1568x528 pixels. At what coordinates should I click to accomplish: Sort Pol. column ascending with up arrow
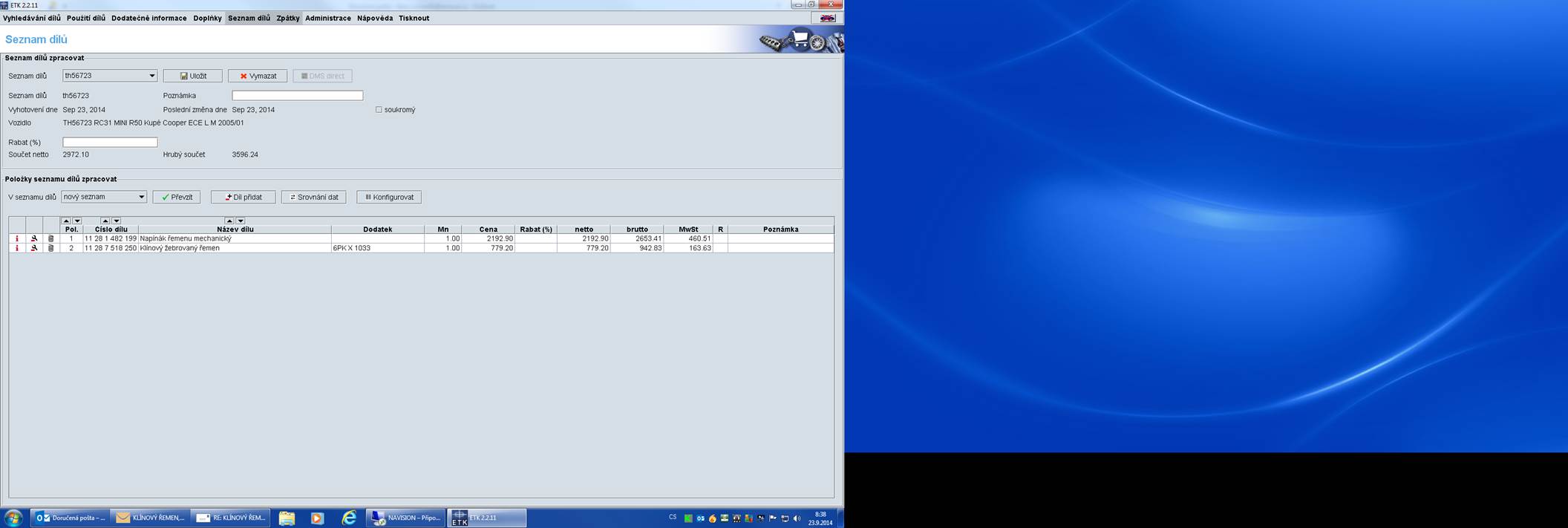66,221
